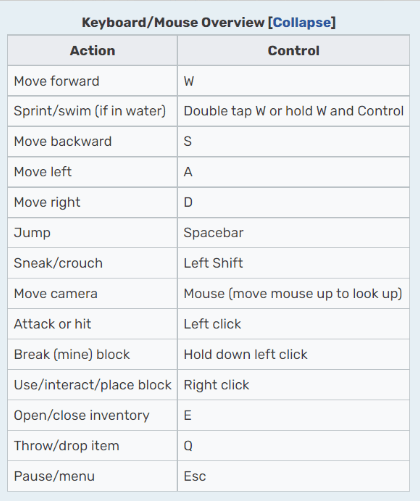Click the Action column header
420x501 pixels.
(x=92, y=50)
